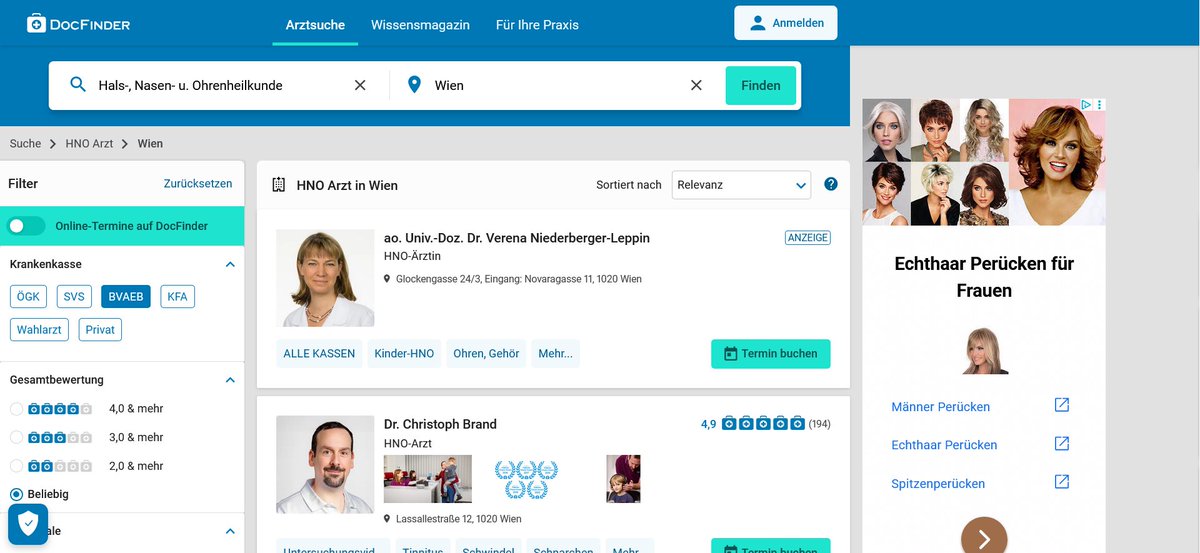Click the ALLE KASSEN tag
The image size is (1200, 553).
coord(319,353)
